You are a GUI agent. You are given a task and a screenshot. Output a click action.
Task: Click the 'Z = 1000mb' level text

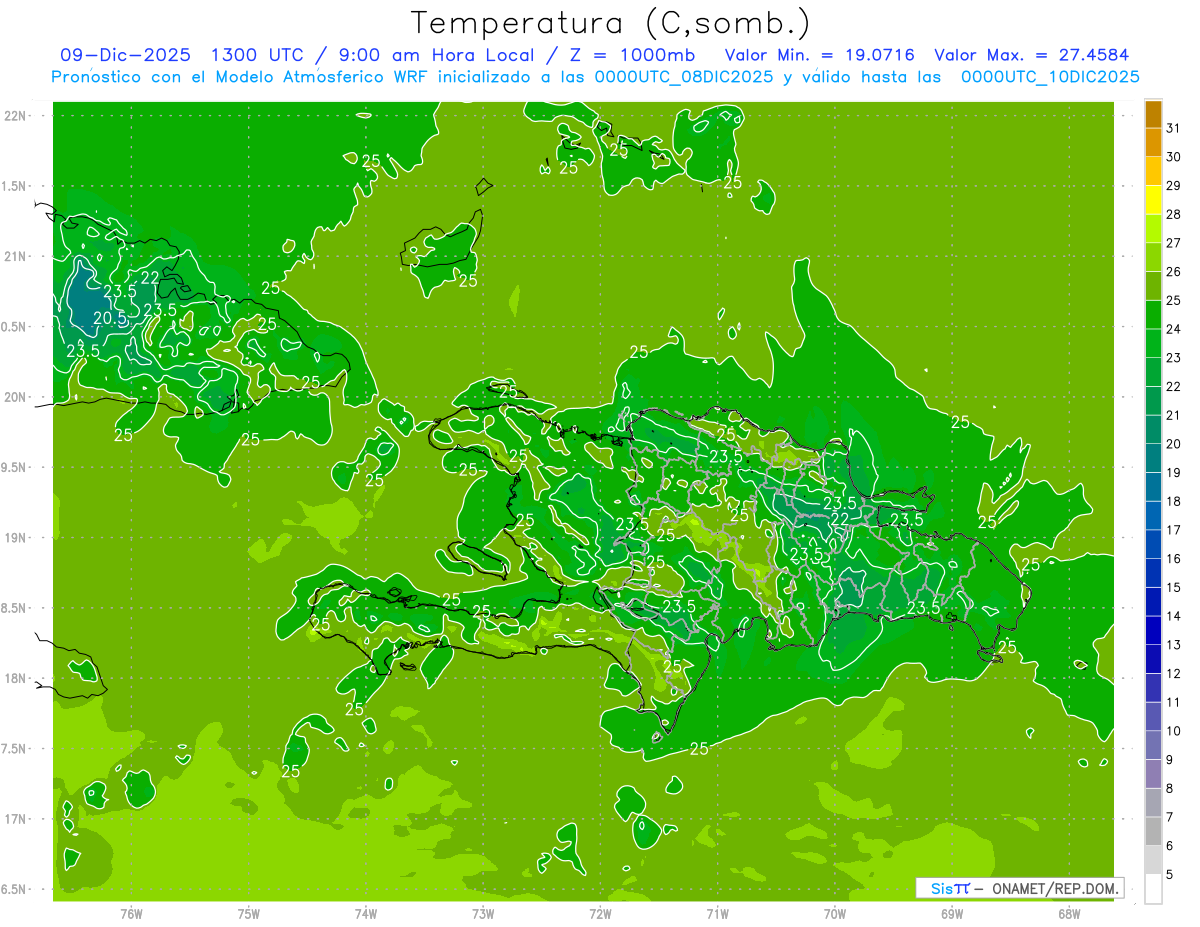632,56
